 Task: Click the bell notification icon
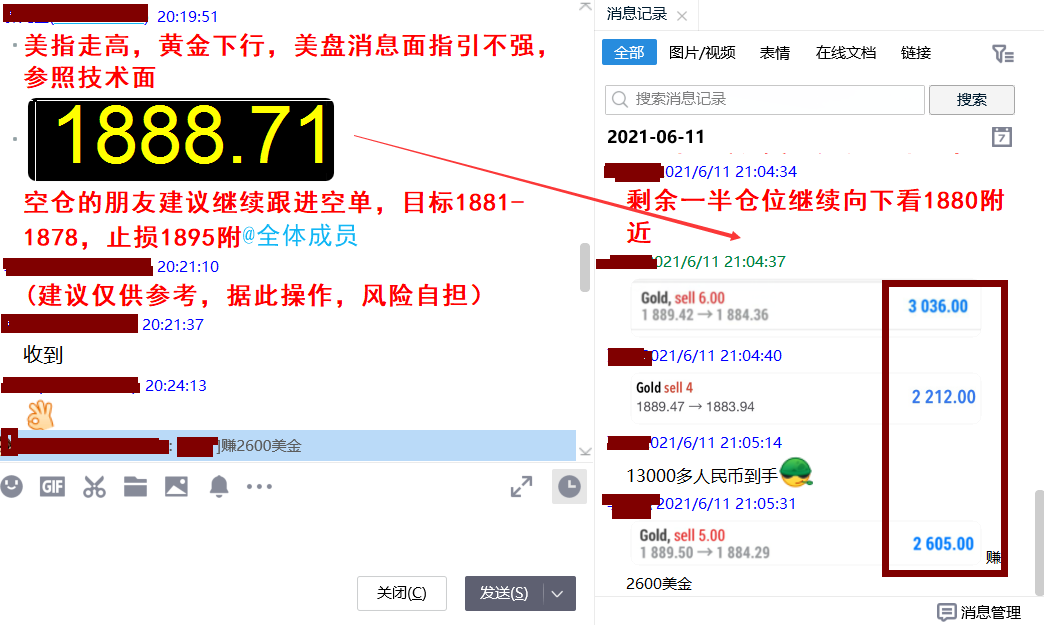(219, 487)
